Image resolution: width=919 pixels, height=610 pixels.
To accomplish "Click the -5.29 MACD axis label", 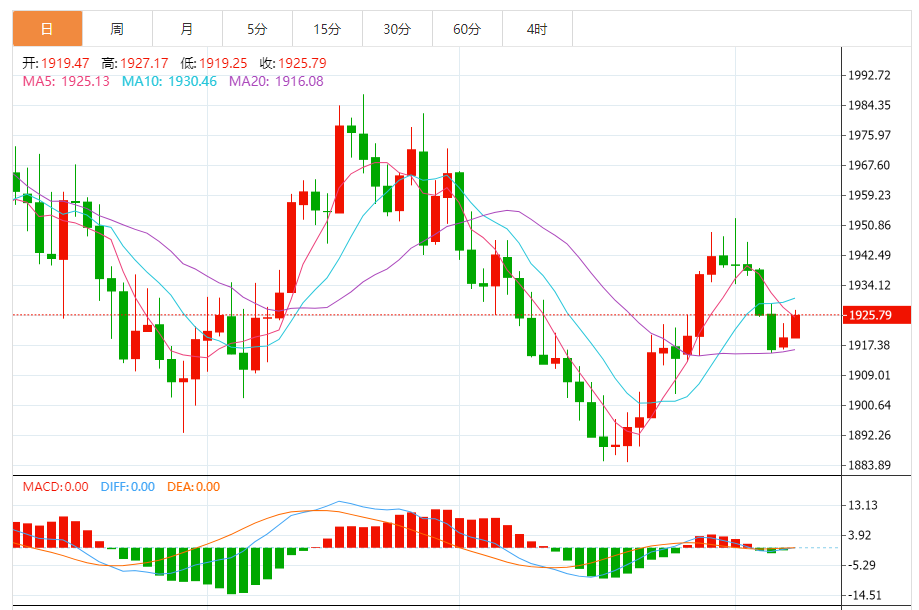I will [x=862, y=565].
